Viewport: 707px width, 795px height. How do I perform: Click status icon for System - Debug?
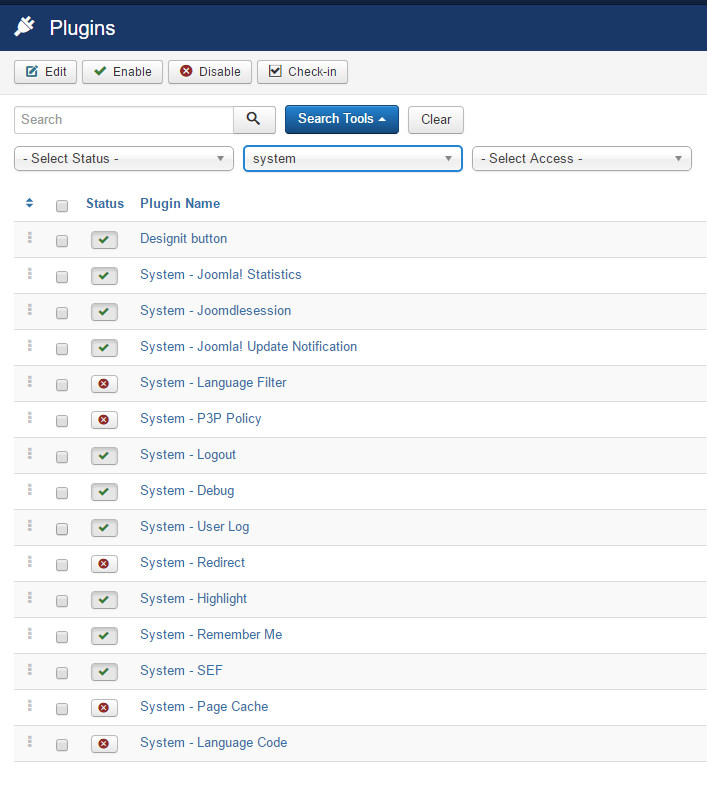[104, 492]
